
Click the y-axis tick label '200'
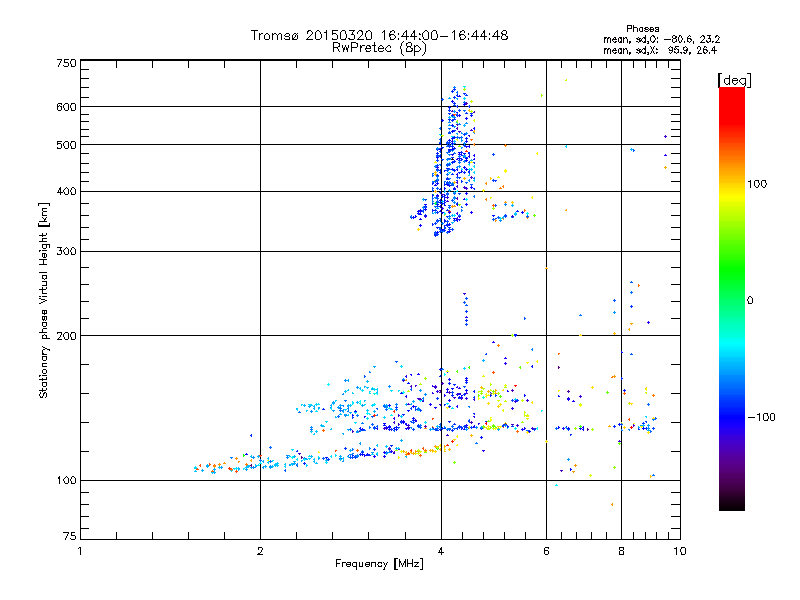coord(67,336)
